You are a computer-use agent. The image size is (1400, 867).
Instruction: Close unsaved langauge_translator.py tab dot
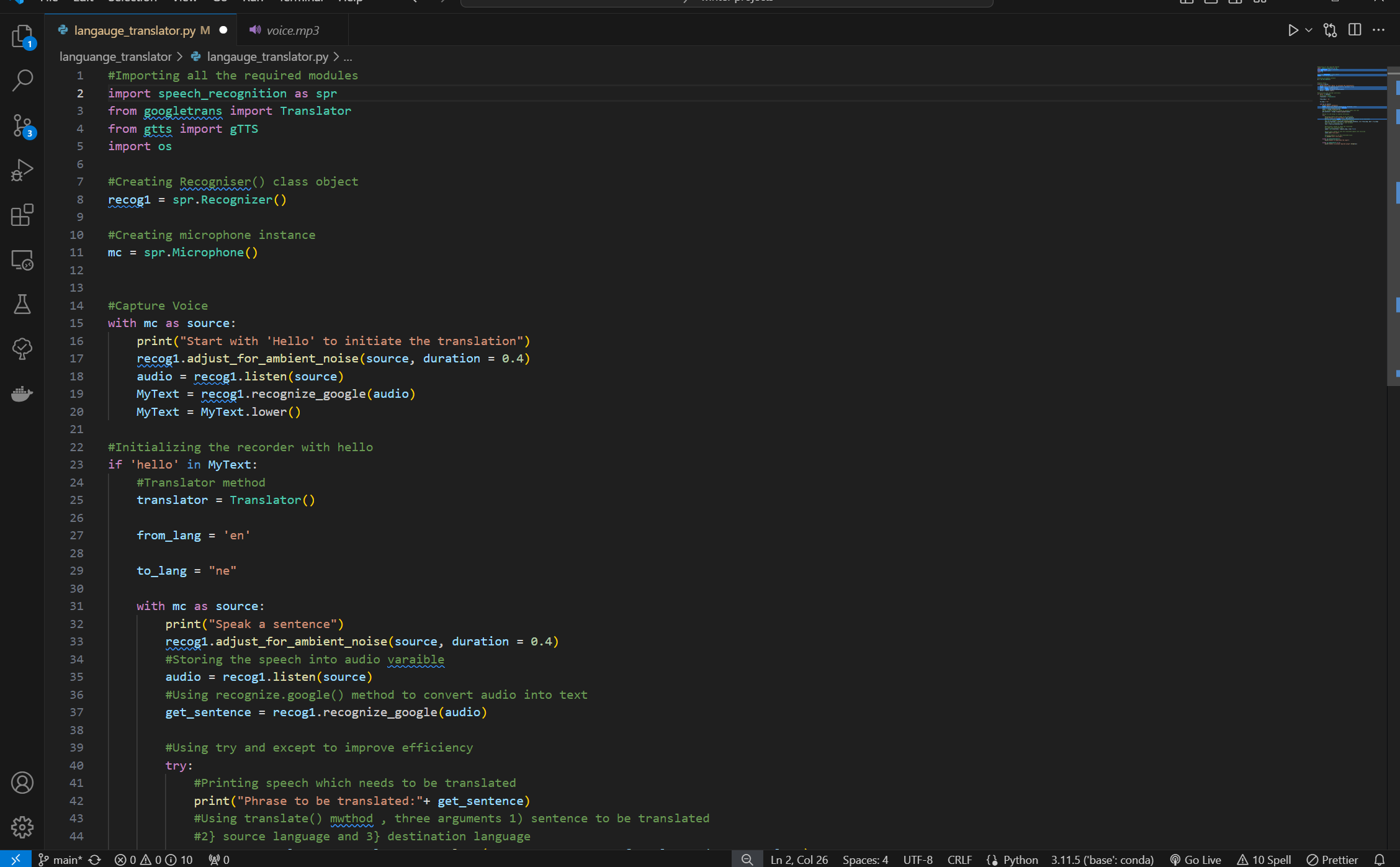click(x=223, y=30)
